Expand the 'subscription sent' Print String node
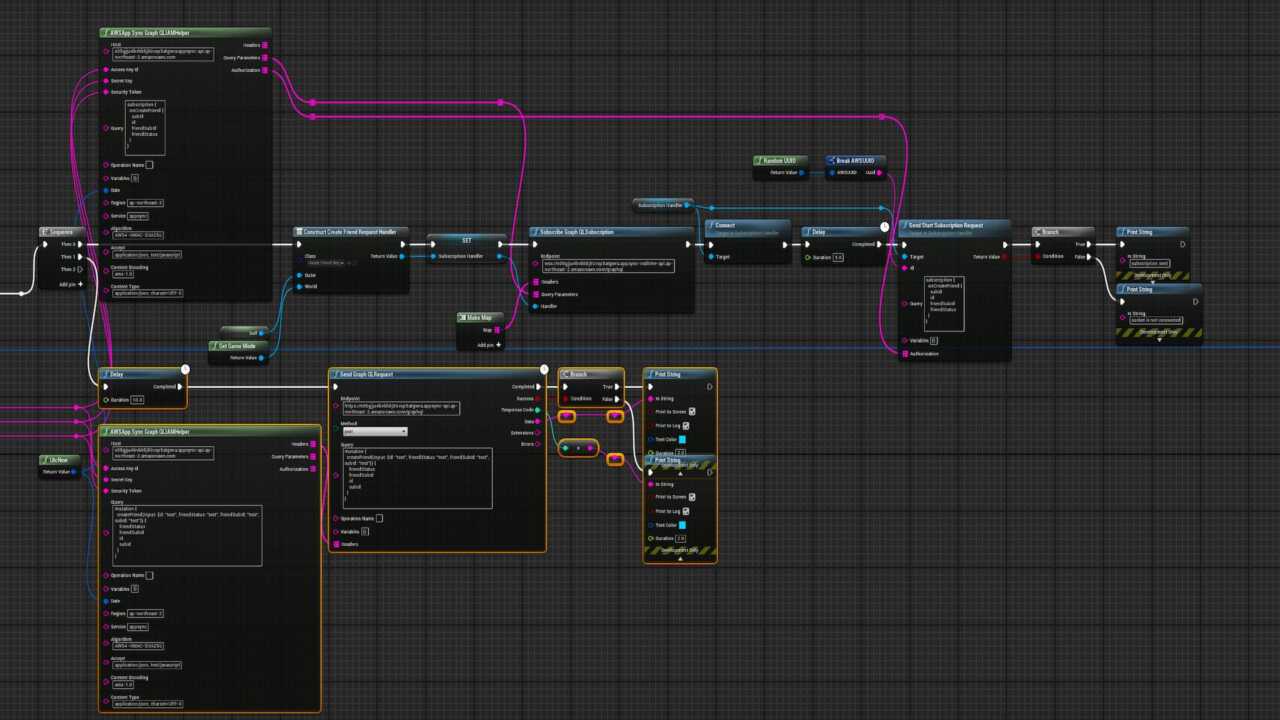 click(x=1152, y=283)
